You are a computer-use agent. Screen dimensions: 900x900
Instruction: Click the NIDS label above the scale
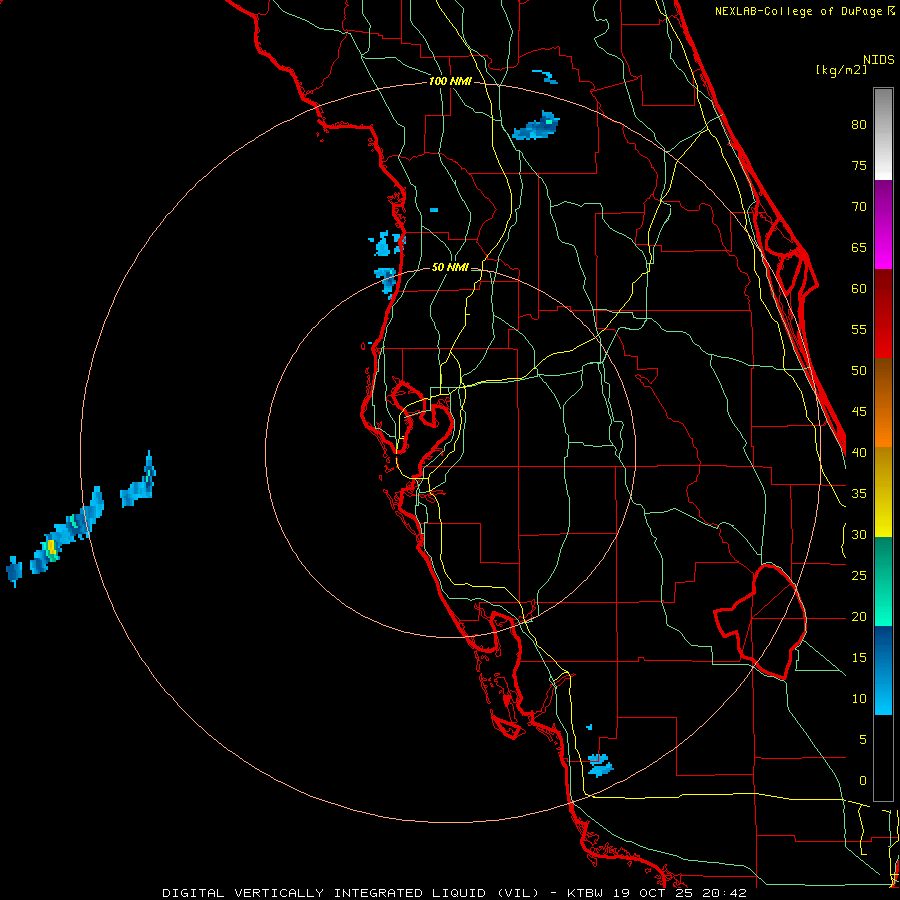(x=878, y=60)
